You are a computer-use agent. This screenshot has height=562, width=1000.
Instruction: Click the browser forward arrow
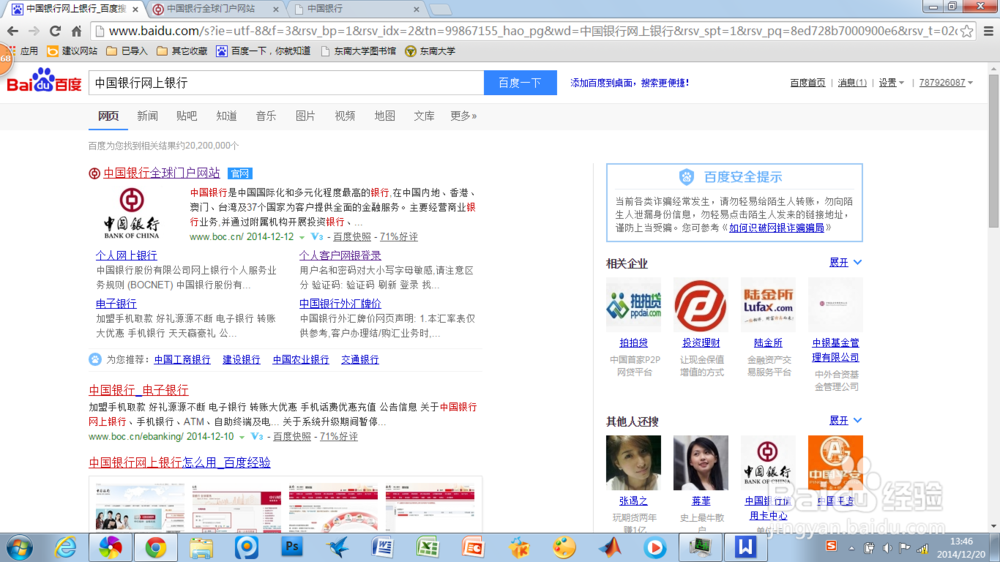point(34,31)
